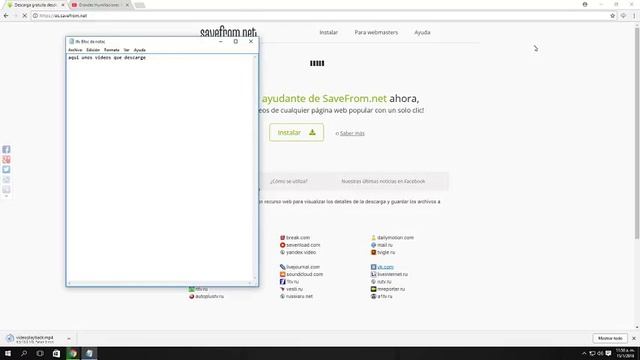The image size is (640, 360).
Task: Click the russiaru.net text
Action: coord(299,296)
